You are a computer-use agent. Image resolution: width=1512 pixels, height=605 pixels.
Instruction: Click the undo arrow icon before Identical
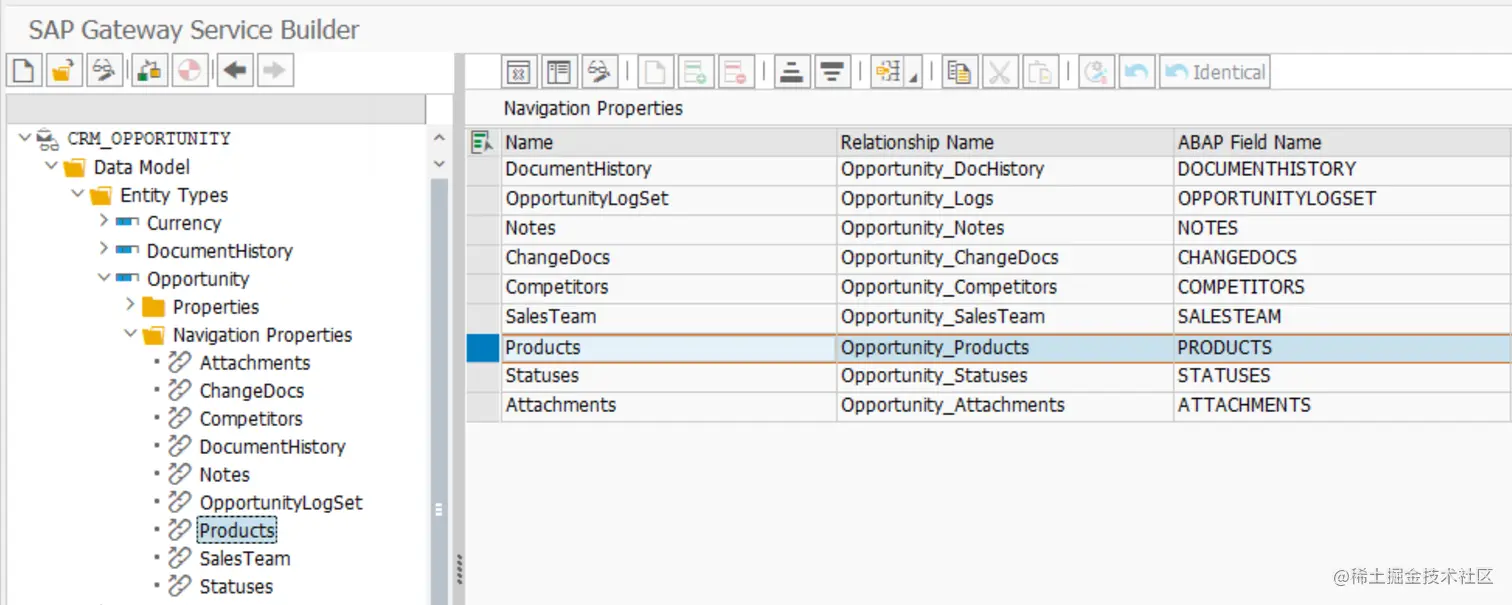(1136, 72)
